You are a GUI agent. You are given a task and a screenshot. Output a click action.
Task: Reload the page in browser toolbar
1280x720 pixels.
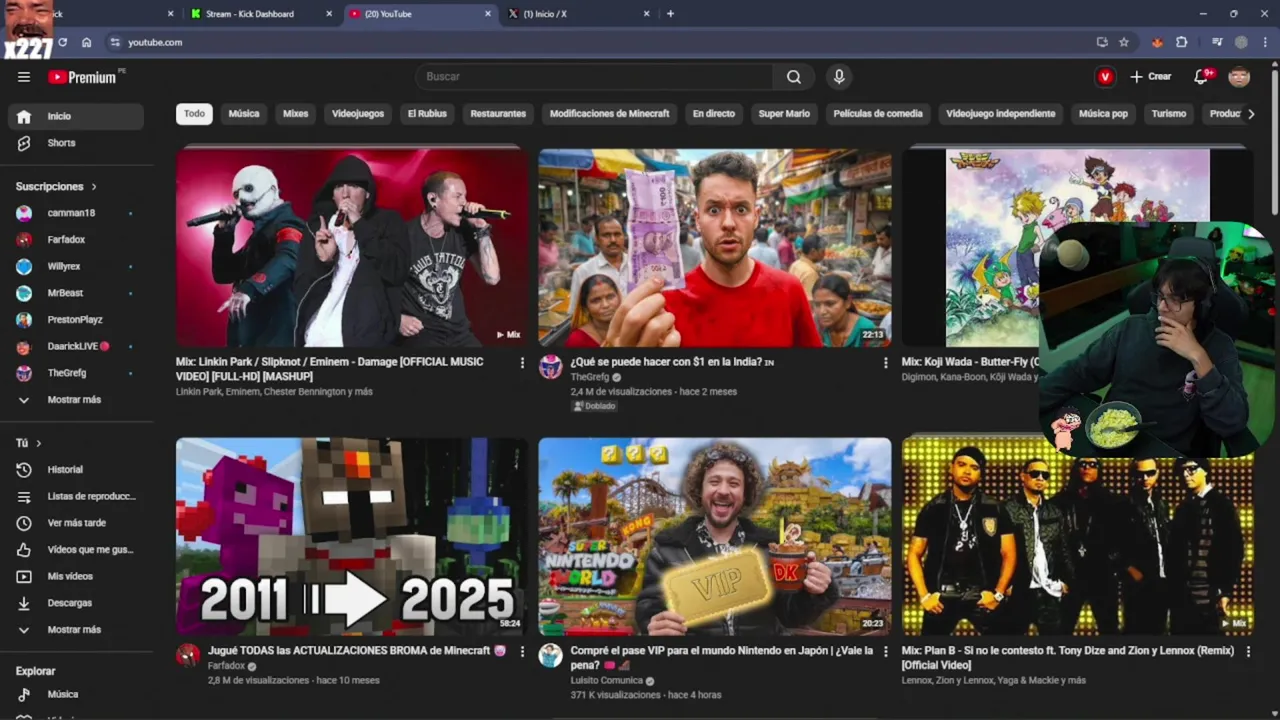pos(62,42)
